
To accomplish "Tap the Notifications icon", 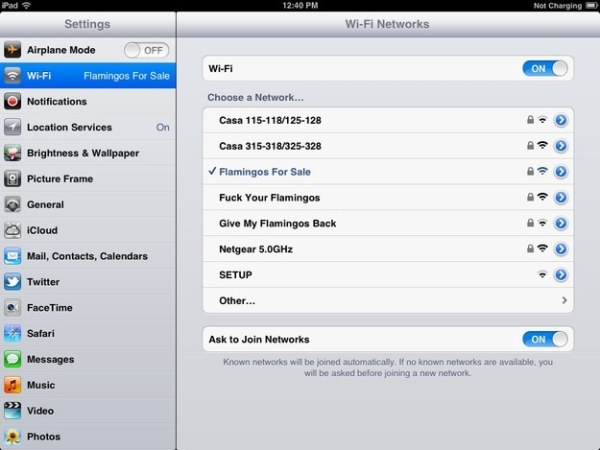I will pos(12,101).
